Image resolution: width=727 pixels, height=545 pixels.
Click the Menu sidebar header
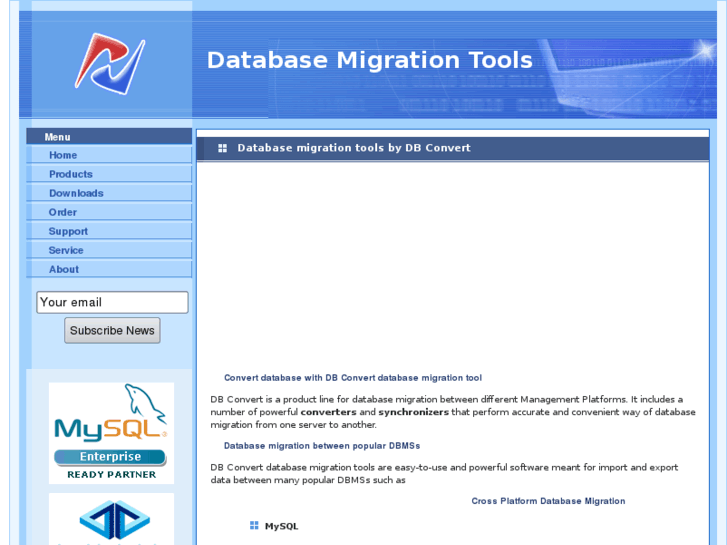(x=109, y=136)
